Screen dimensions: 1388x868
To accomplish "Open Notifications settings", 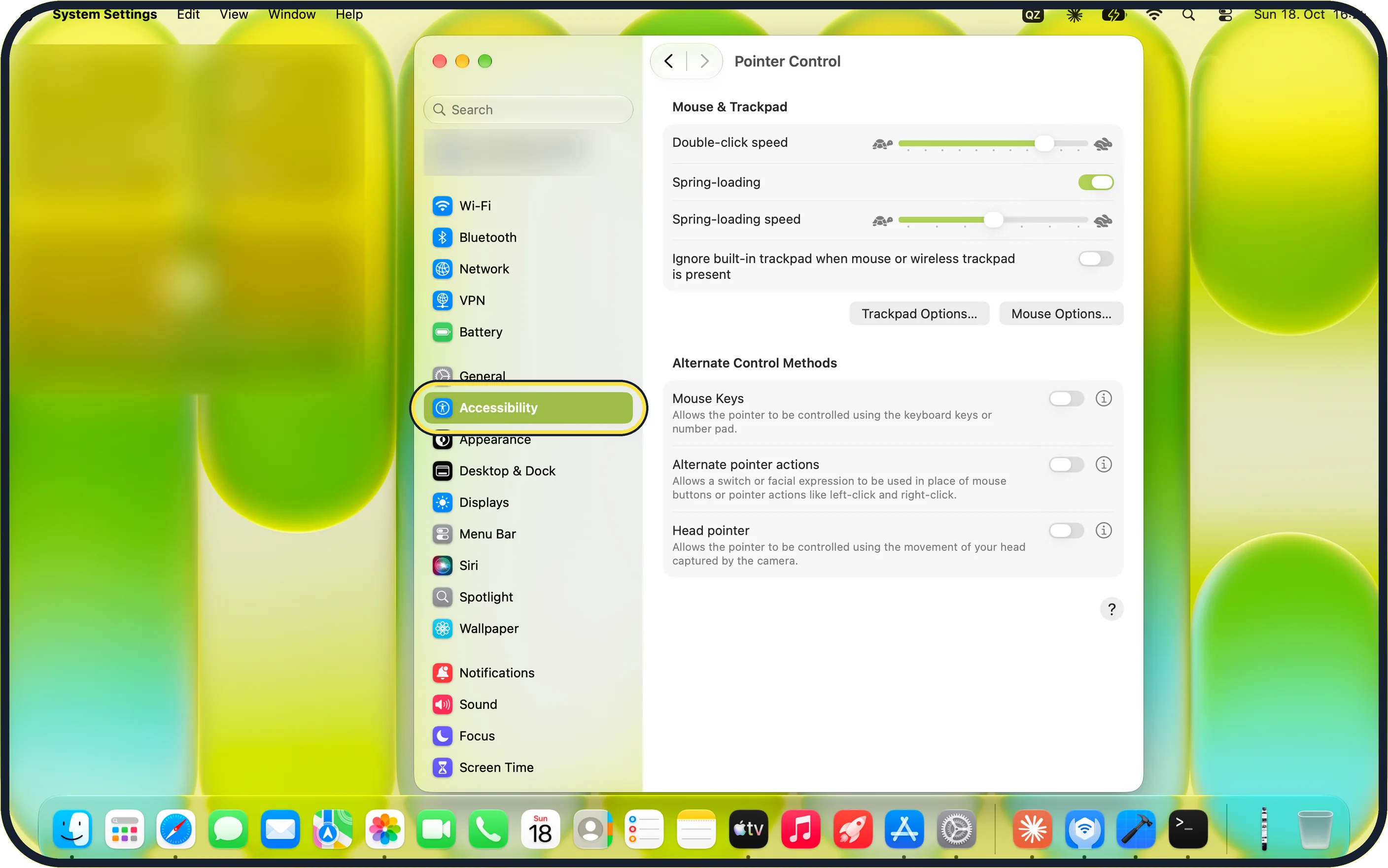I will coord(528,673).
